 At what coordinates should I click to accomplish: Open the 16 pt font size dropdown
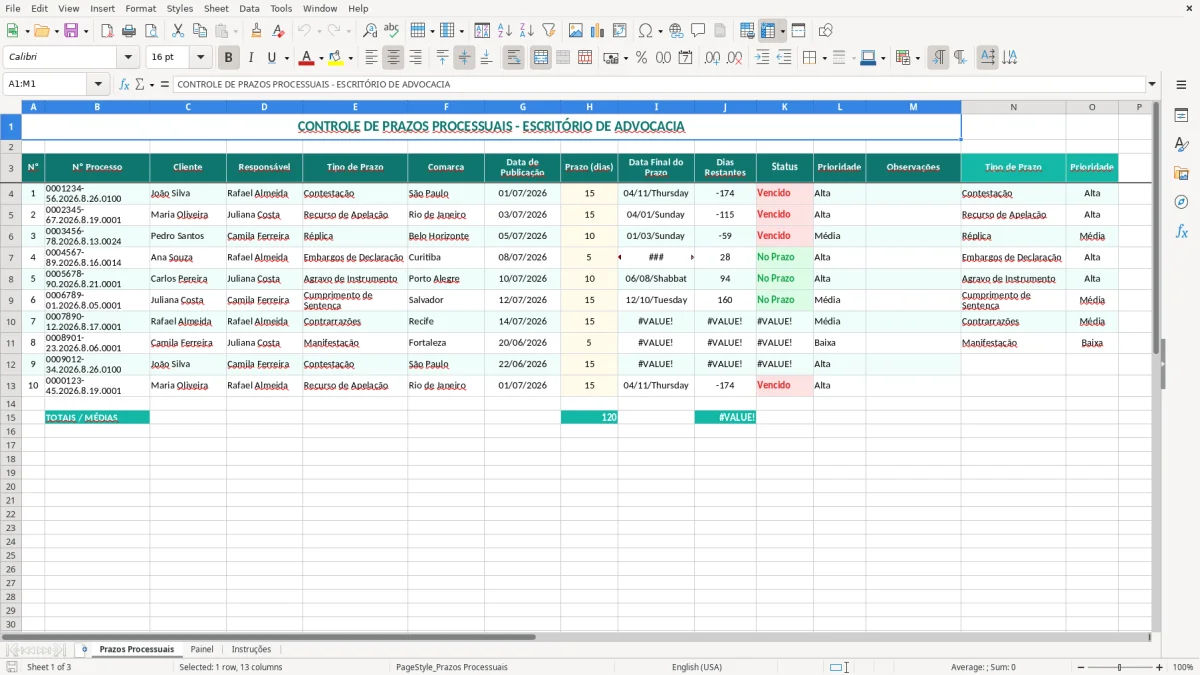tap(201, 58)
